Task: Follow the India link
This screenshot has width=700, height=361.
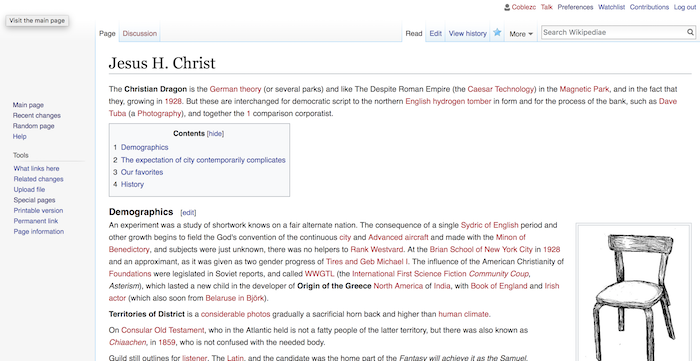Action: [x=442, y=286]
